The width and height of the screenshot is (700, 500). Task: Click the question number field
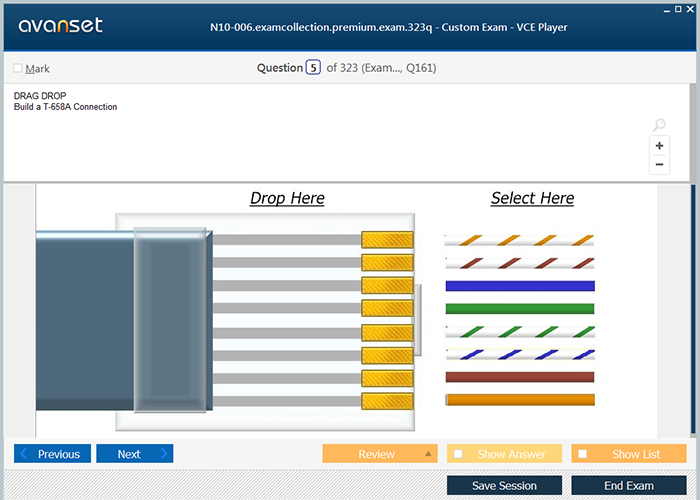(313, 68)
